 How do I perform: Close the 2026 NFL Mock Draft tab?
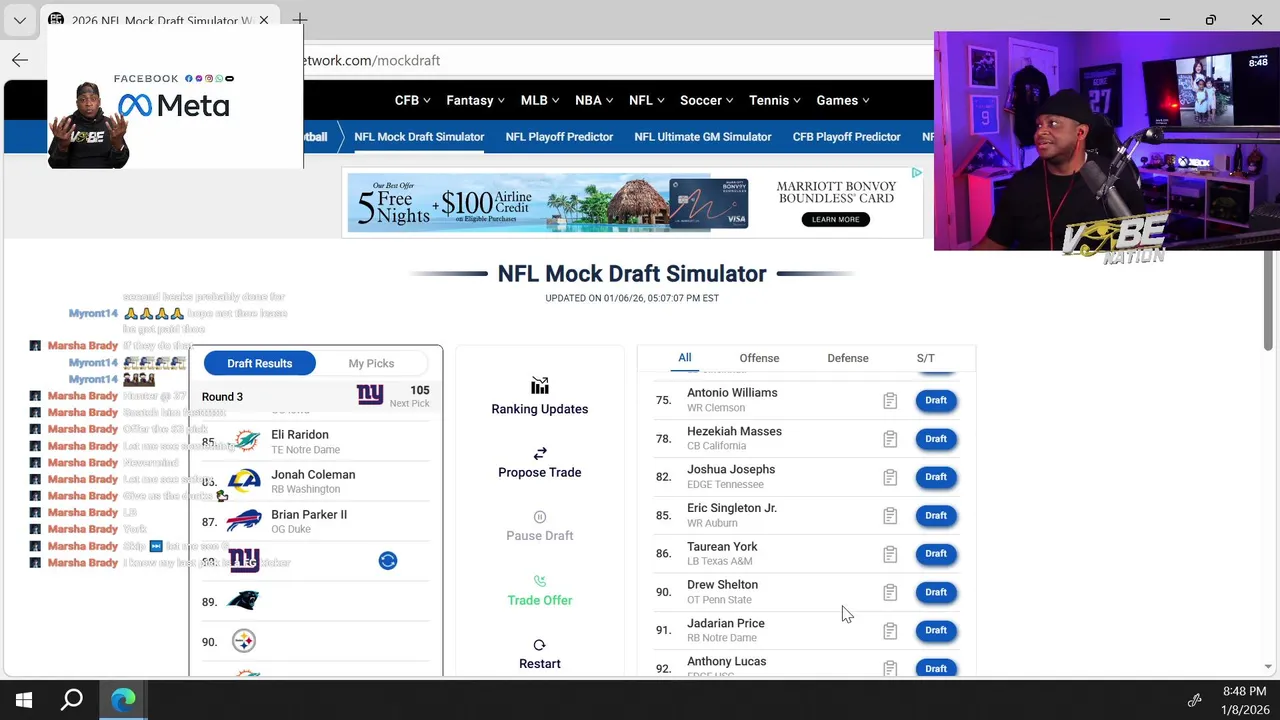tap(264, 20)
